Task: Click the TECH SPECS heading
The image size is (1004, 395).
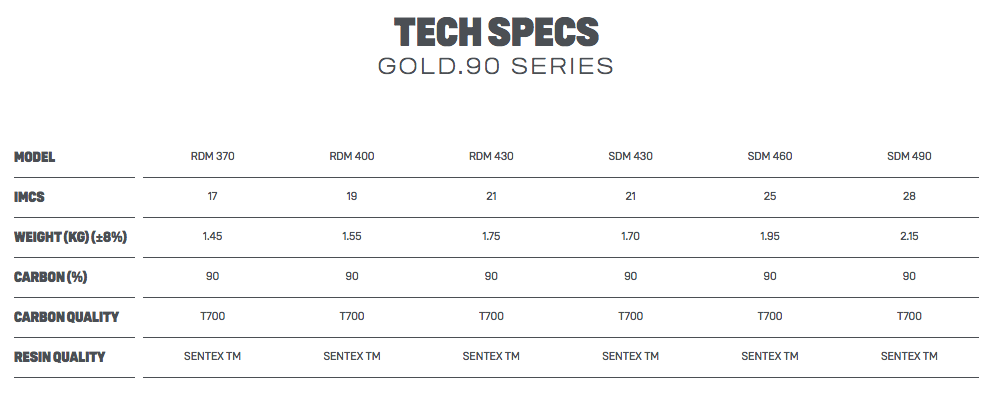Action: (496, 32)
